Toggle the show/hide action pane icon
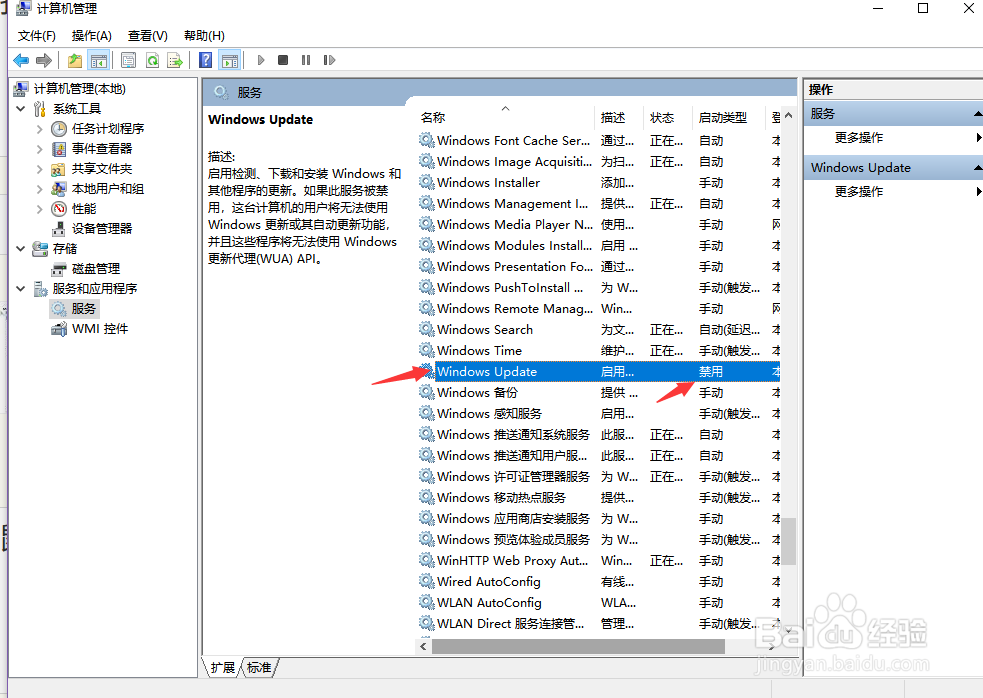The image size is (983, 698). click(x=229, y=60)
